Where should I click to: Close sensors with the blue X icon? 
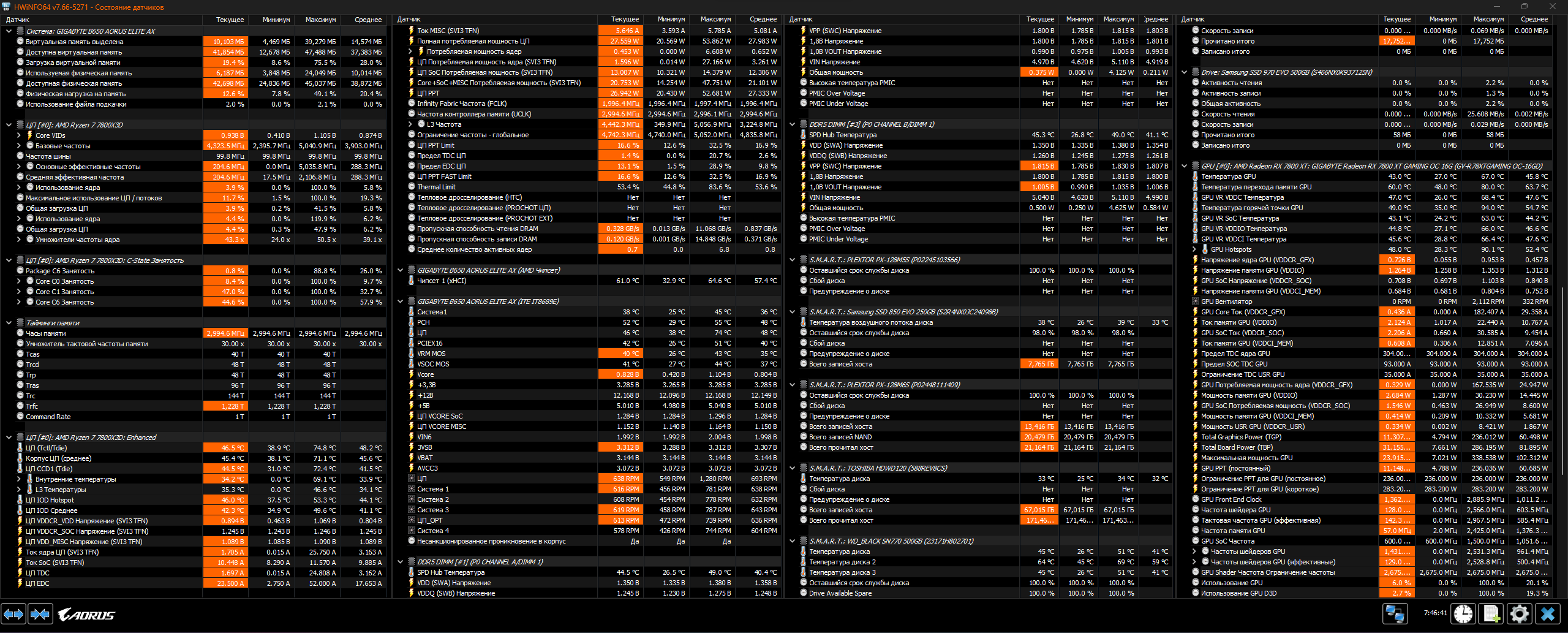click(x=1548, y=614)
